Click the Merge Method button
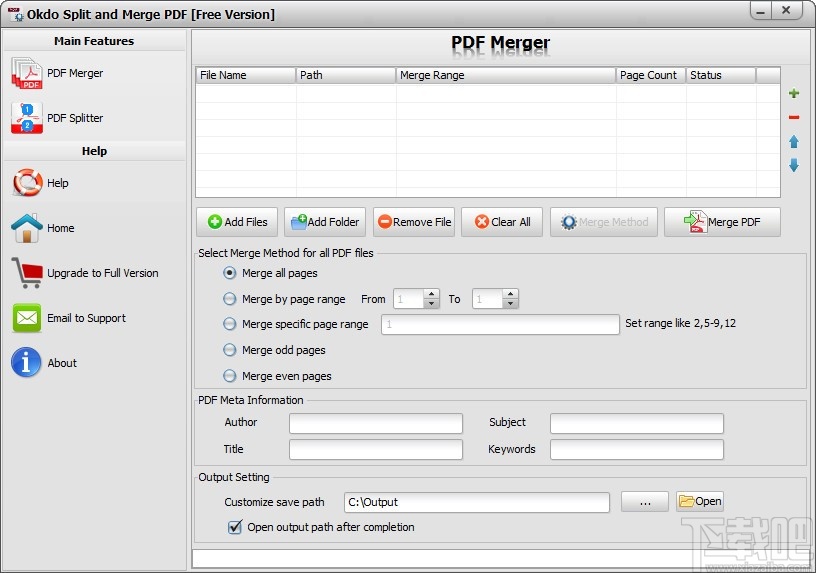The height and width of the screenshot is (573, 816). (604, 222)
